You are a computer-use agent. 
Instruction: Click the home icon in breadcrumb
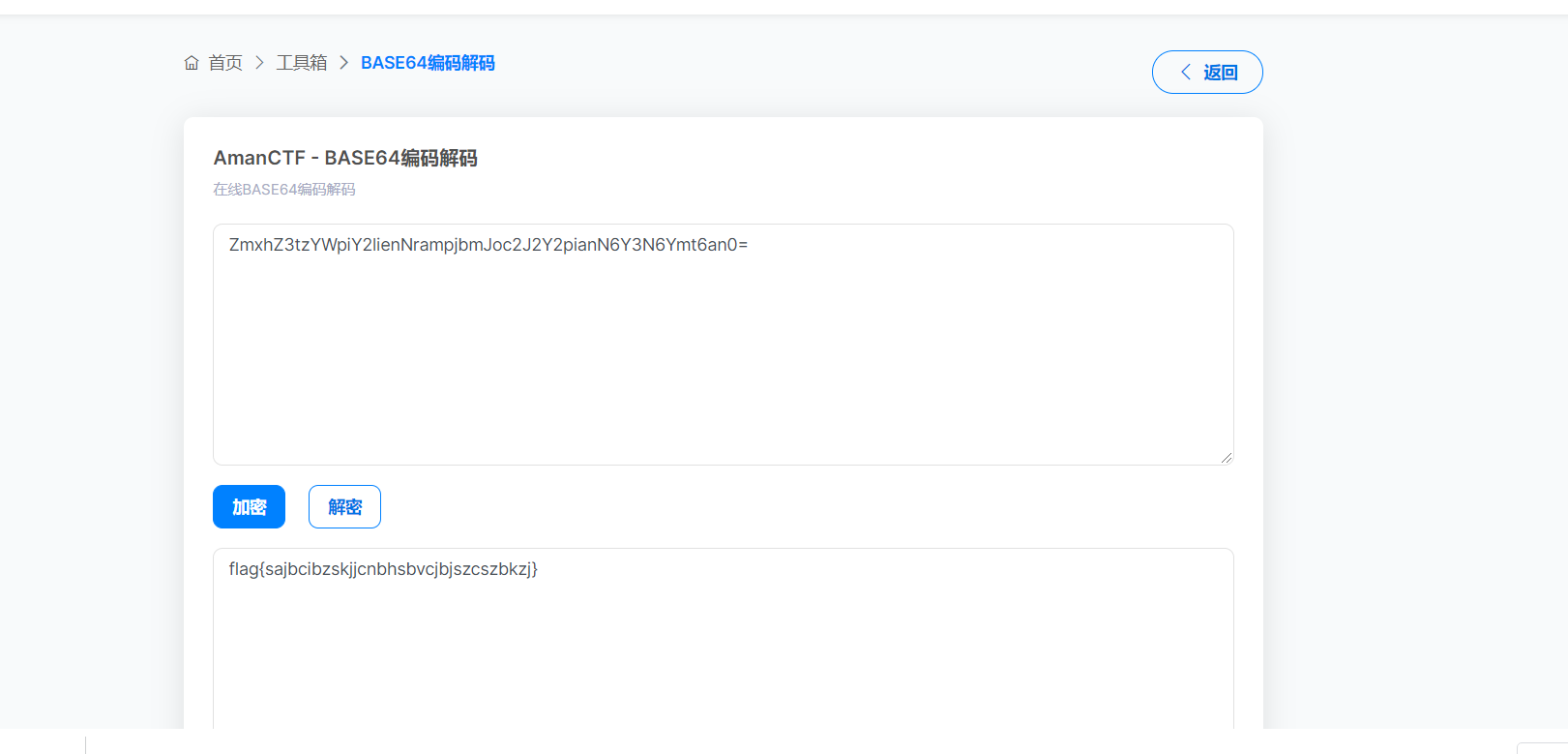[x=192, y=63]
